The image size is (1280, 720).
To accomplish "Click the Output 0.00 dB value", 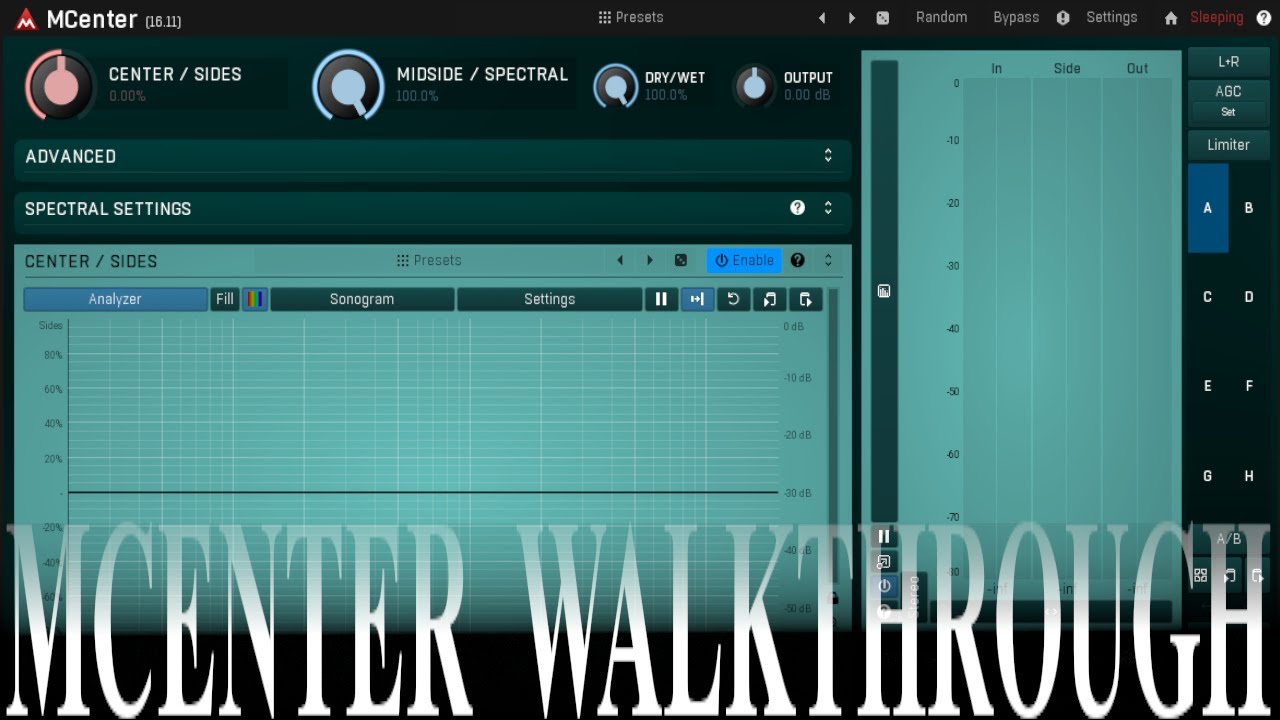I will (807, 96).
